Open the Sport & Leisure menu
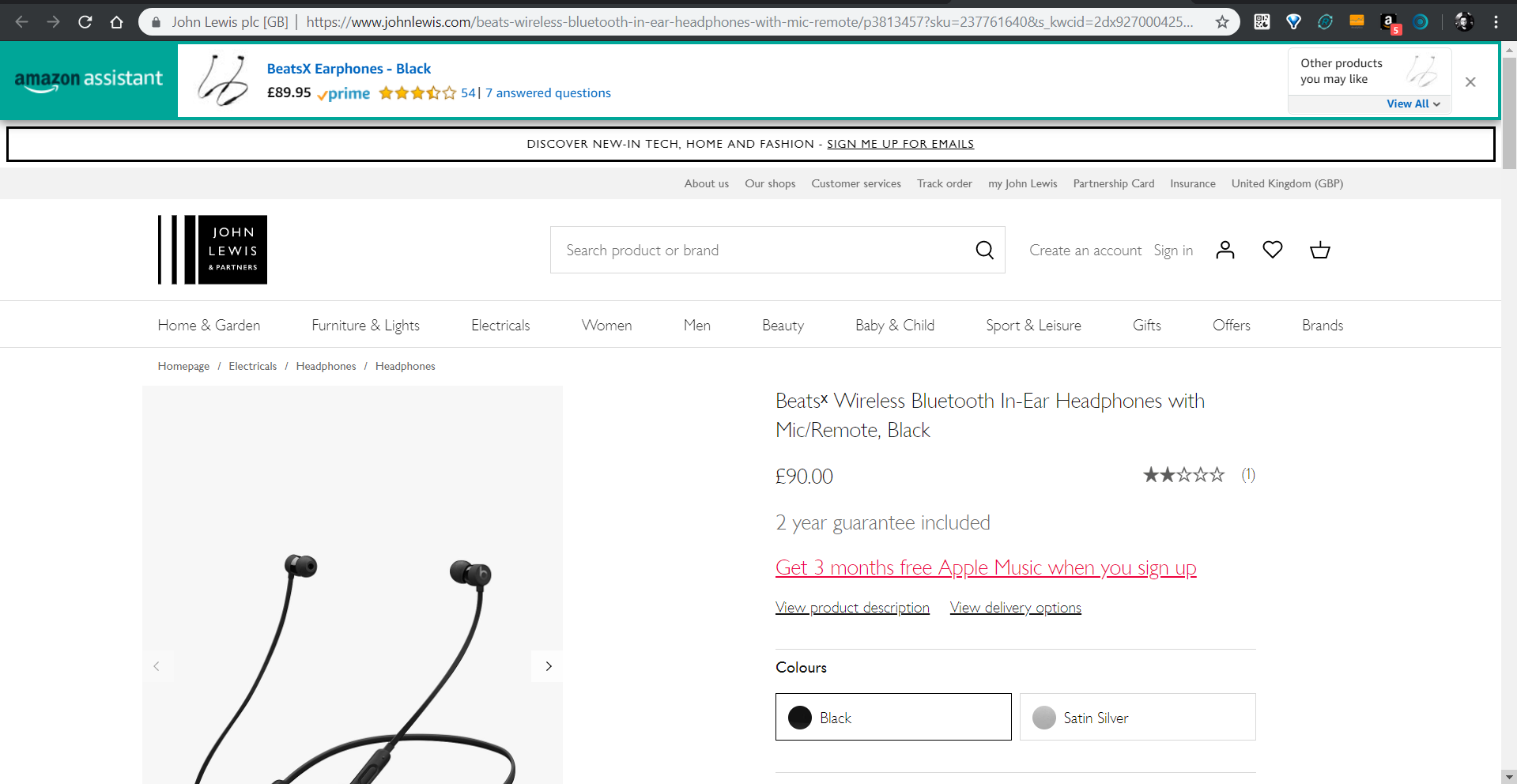Viewport: 1517px width, 784px height. coord(1033,325)
